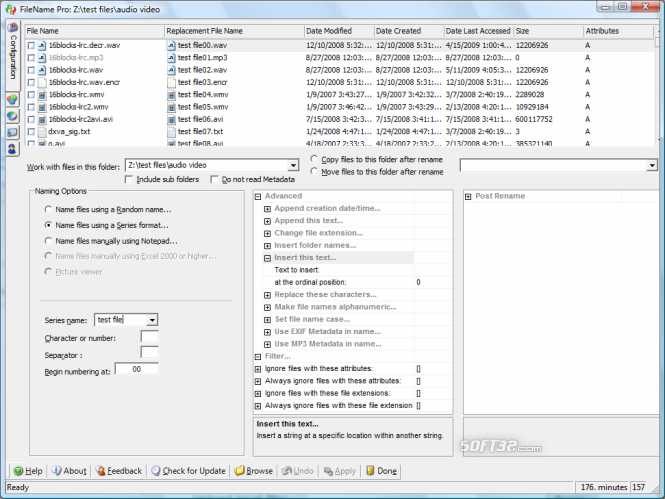Sort by the Date Modified column
The height and width of the screenshot is (499, 665).
tap(339, 31)
